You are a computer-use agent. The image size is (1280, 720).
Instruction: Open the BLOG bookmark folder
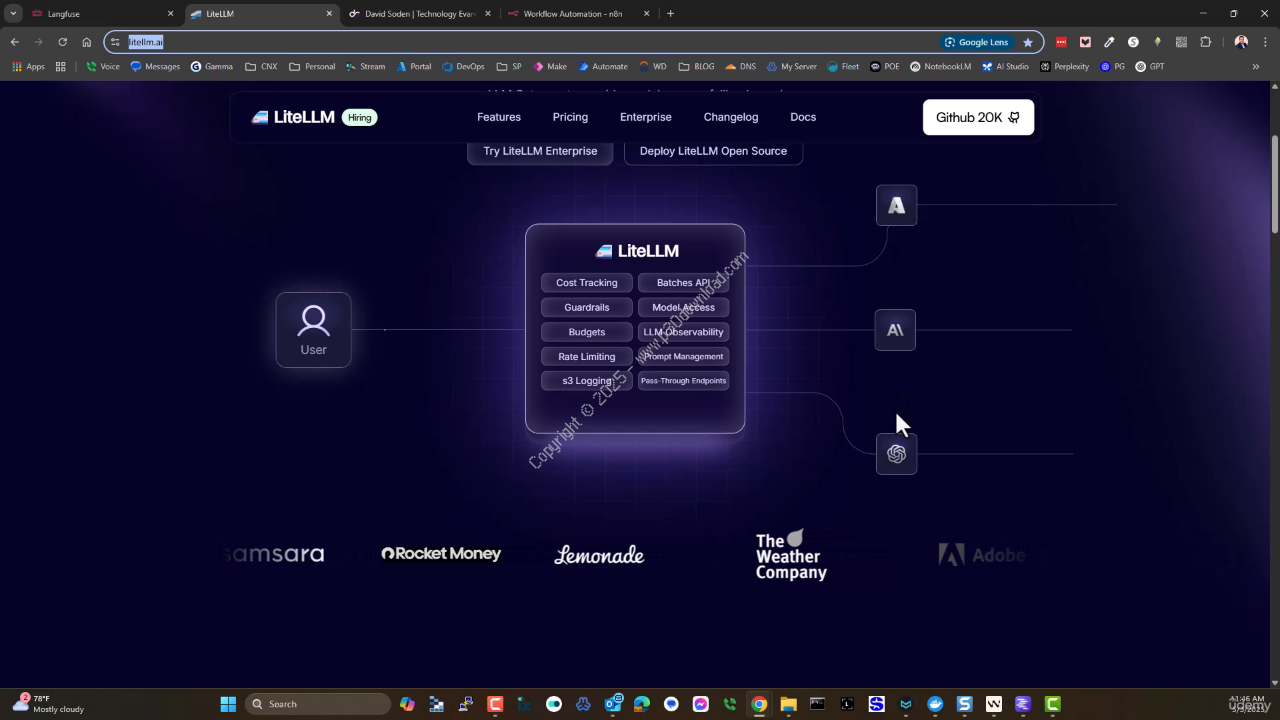[696, 67]
